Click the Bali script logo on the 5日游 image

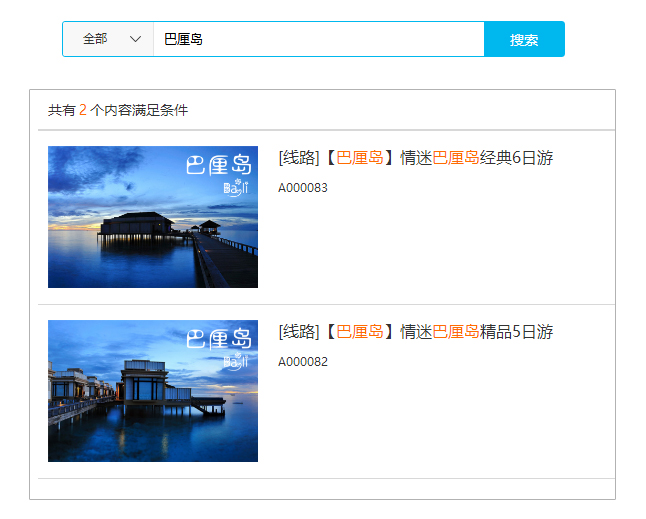coord(236,362)
